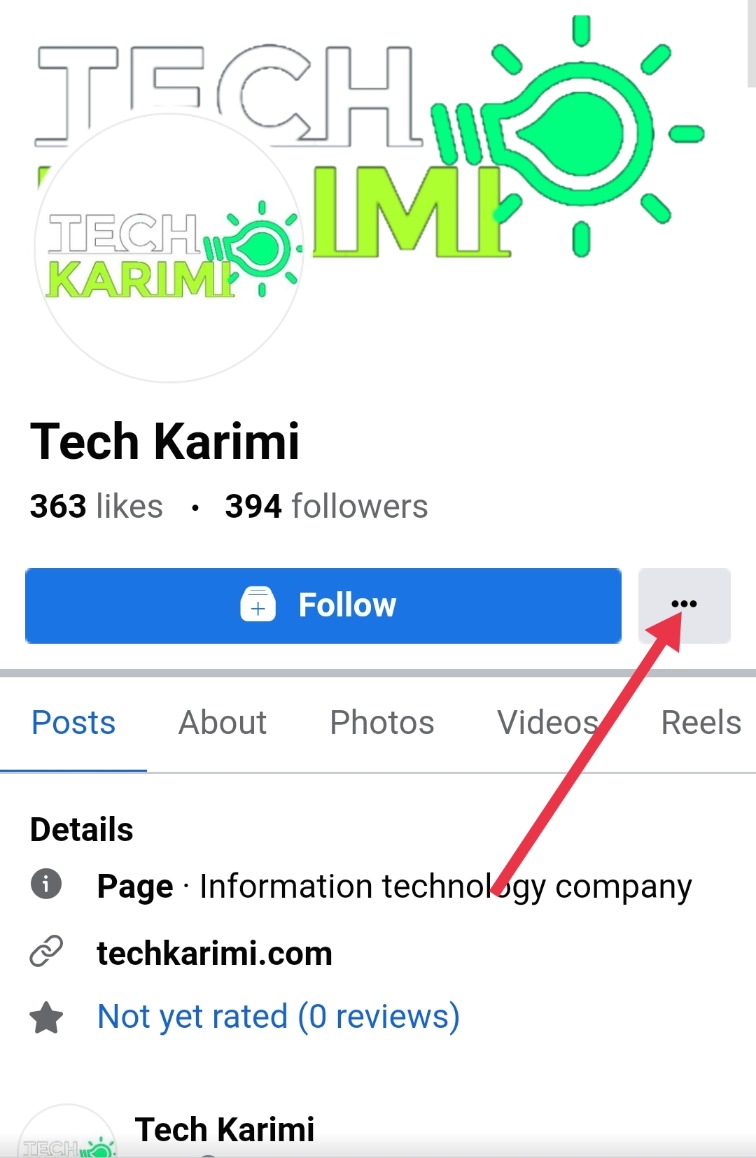
Task: Click the Tech Karimi page title
Action: 165,441
